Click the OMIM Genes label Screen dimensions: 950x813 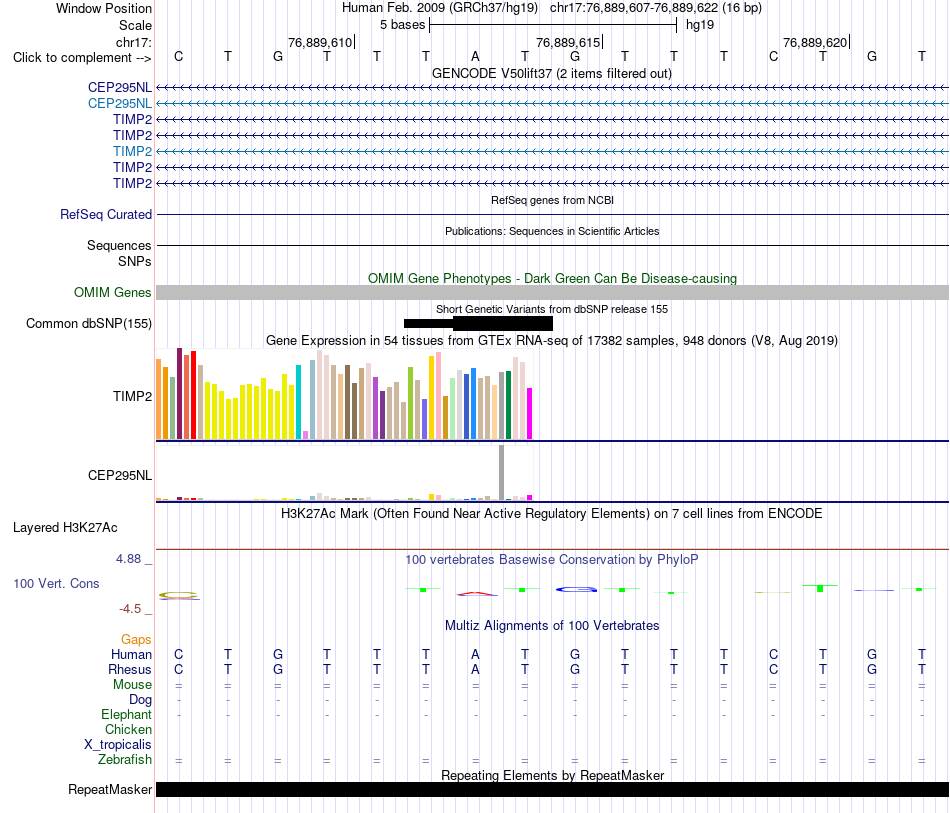113,293
